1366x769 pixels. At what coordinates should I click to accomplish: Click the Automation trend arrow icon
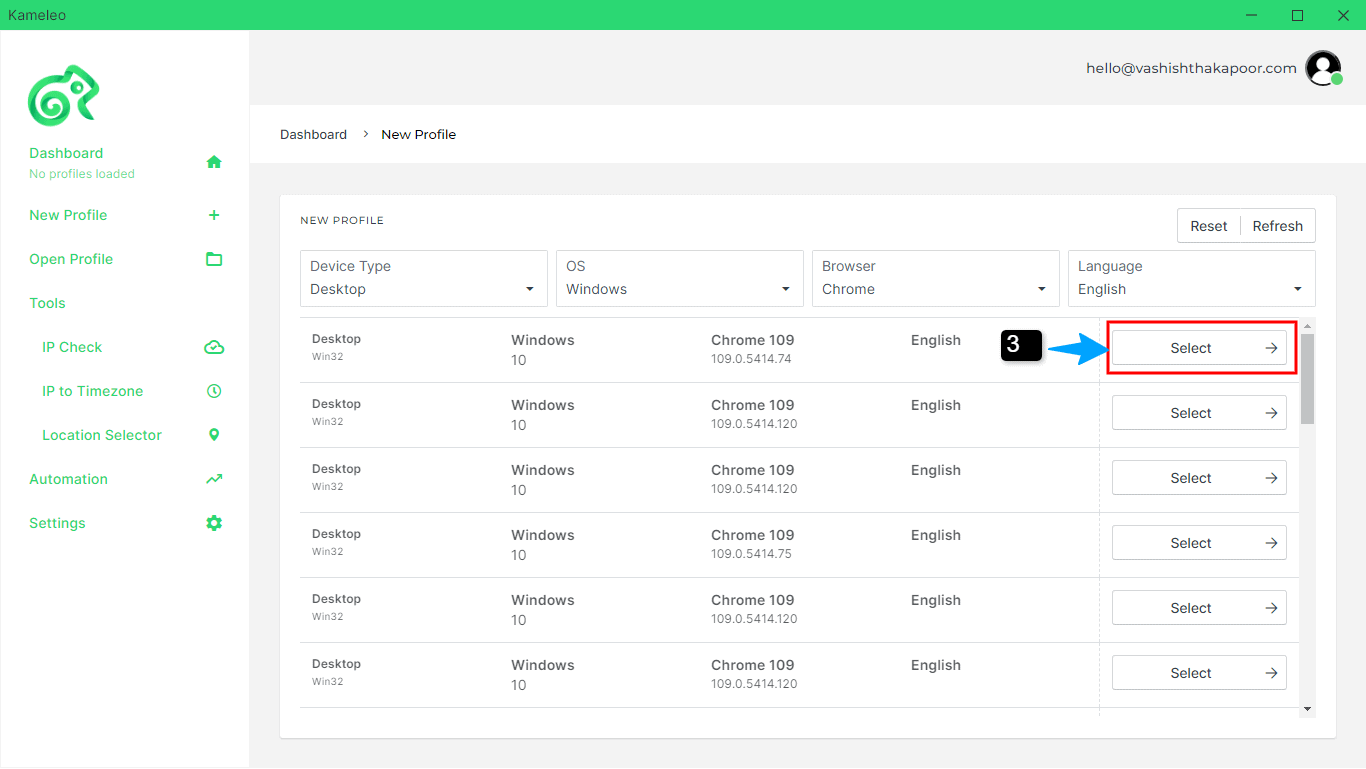[x=214, y=479]
